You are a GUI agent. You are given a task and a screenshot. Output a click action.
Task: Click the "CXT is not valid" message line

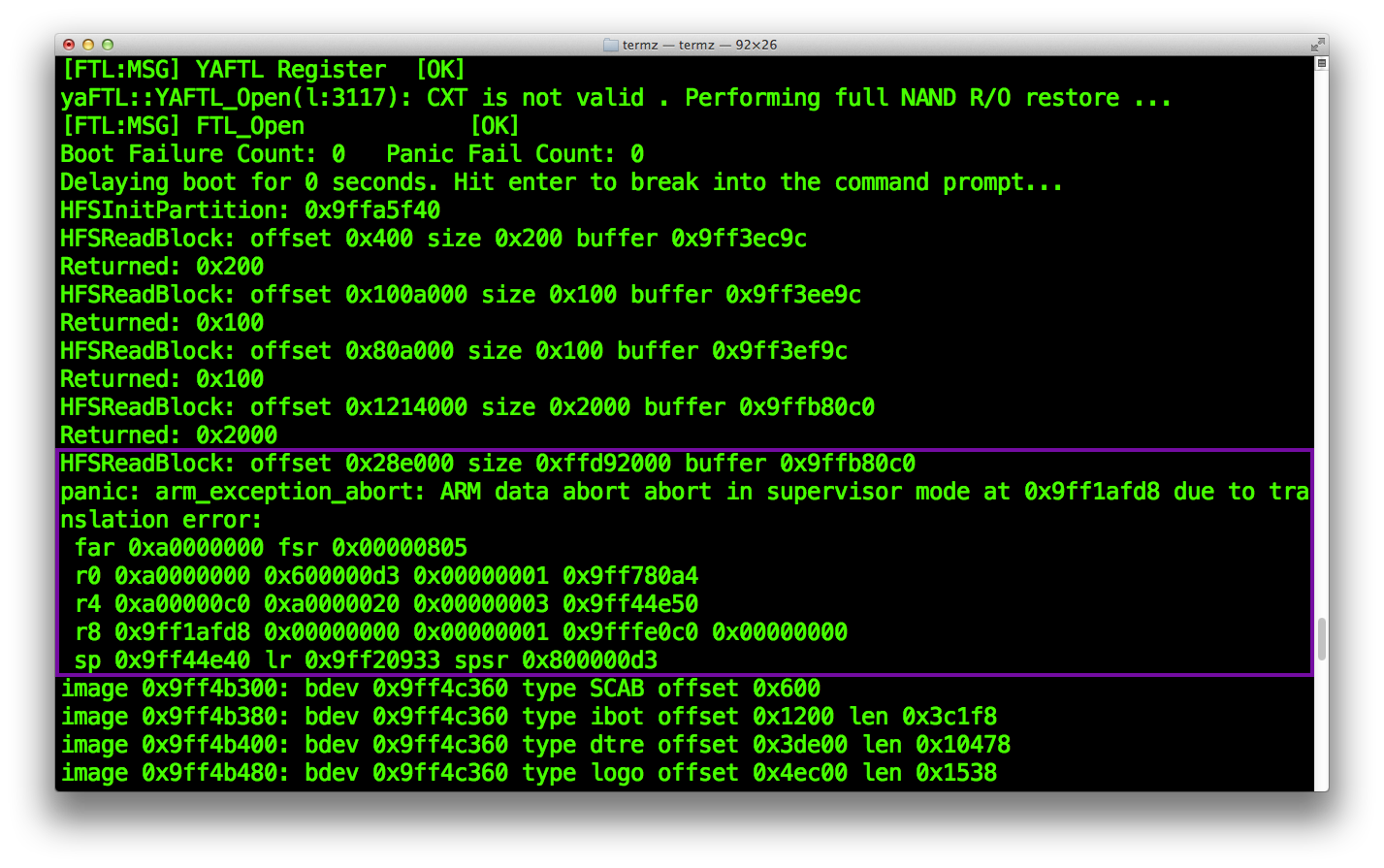coord(616,98)
